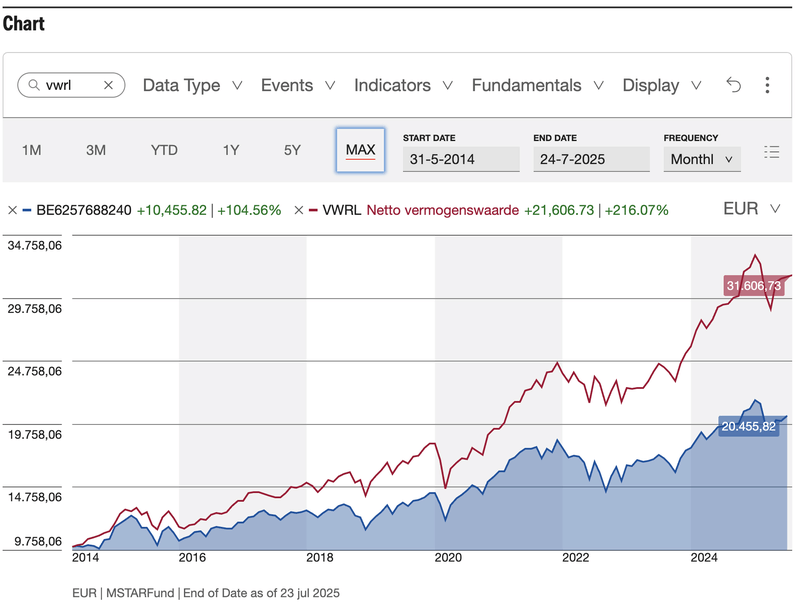The width and height of the screenshot is (800, 605).
Task: Remove the VWRL series from chart
Action: pos(299,210)
